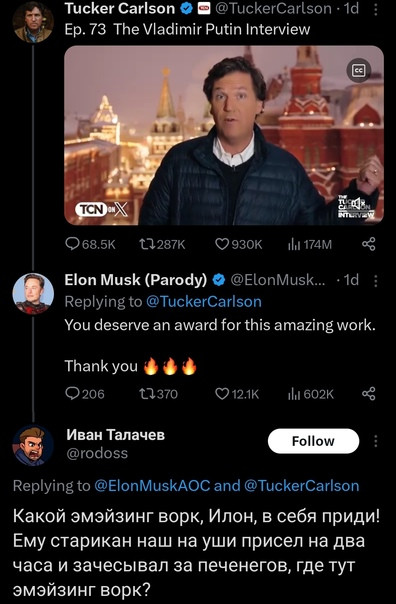
Task: Follow Иван Талачев
Action: point(313,441)
